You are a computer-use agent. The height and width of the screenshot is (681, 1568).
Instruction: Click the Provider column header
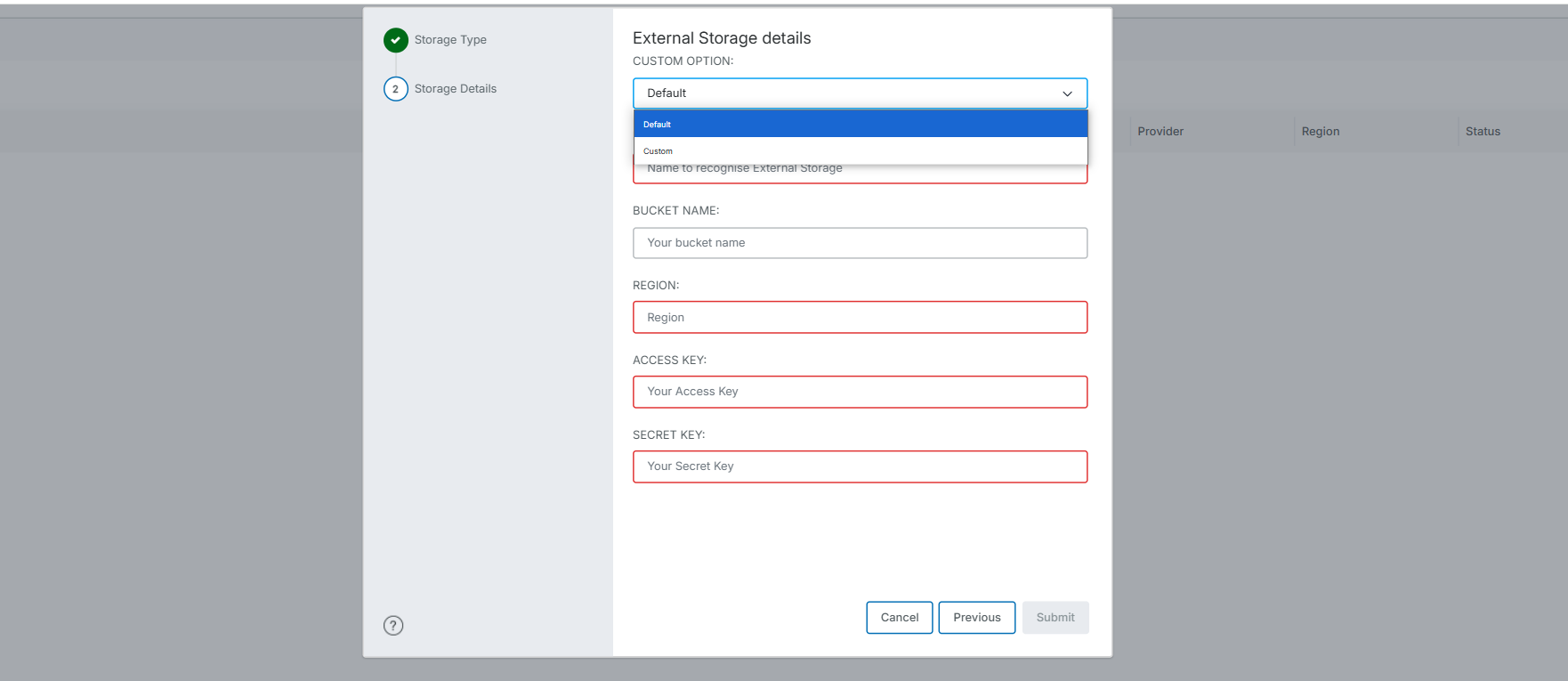pos(1160,132)
